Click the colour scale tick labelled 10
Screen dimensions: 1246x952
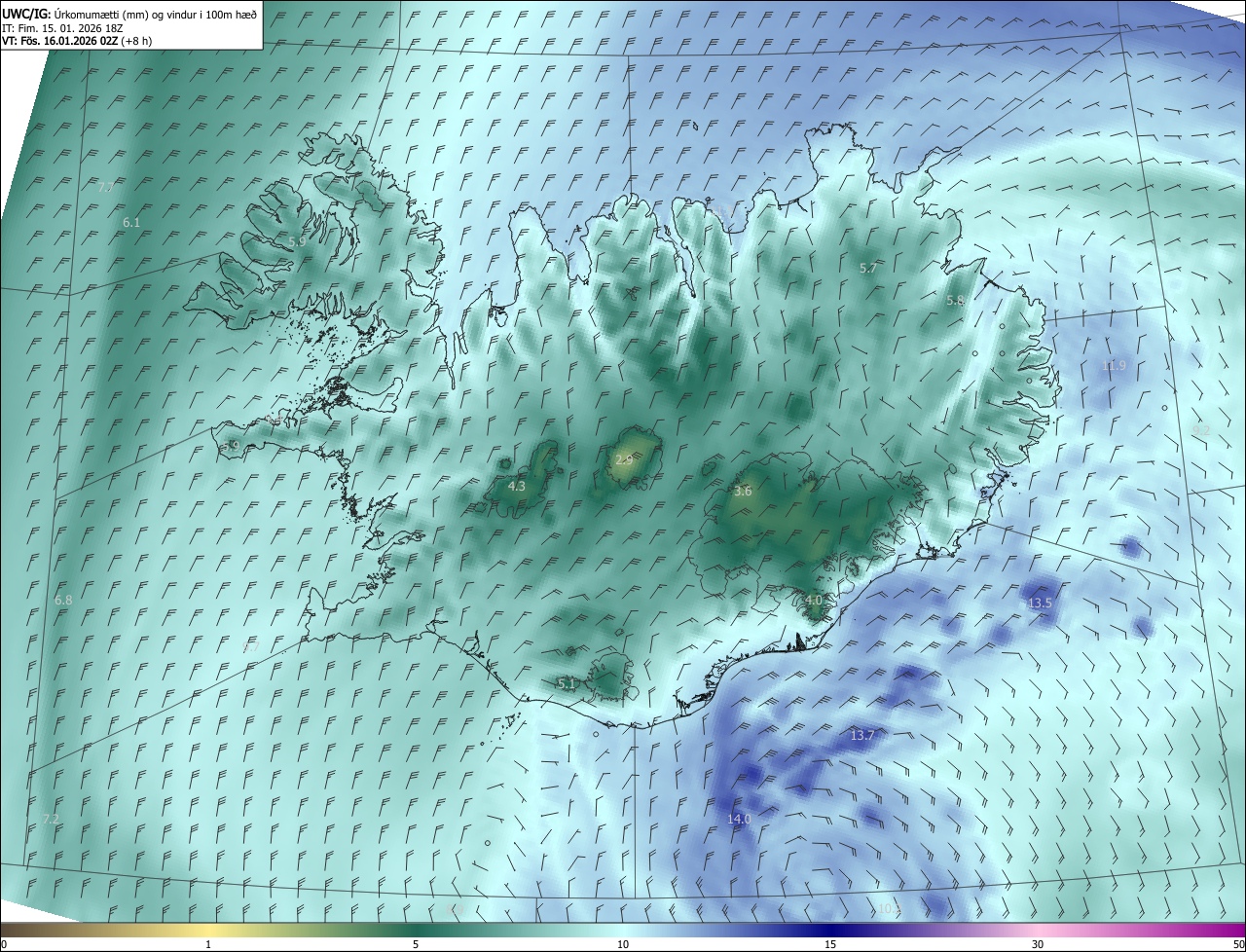click(623, 944)
